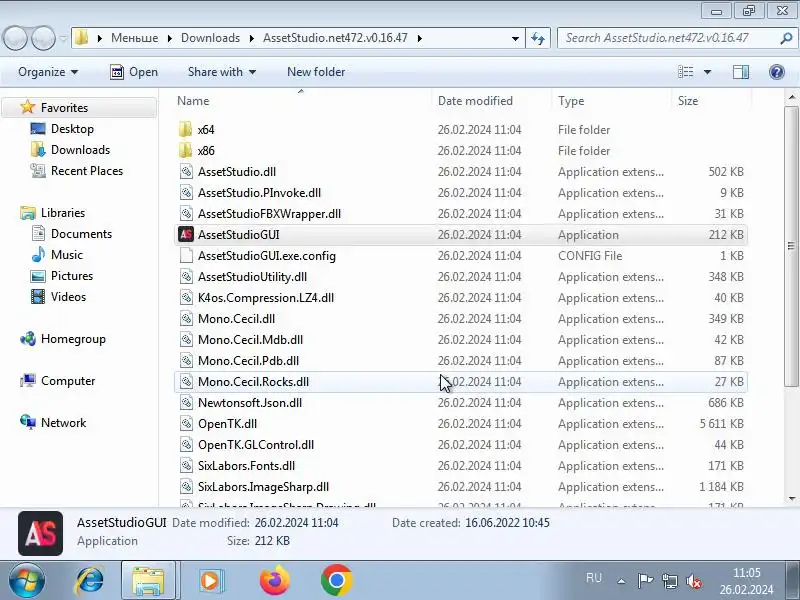Click the scrollbar down arrow
800x600 pixels.
click(791, 498)
